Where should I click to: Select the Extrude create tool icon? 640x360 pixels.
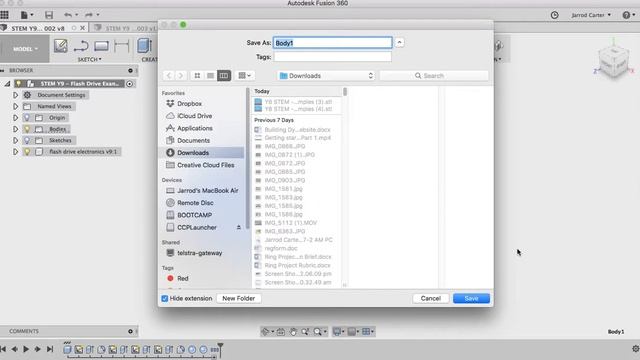pyautogui.click(x=144, y=46)
